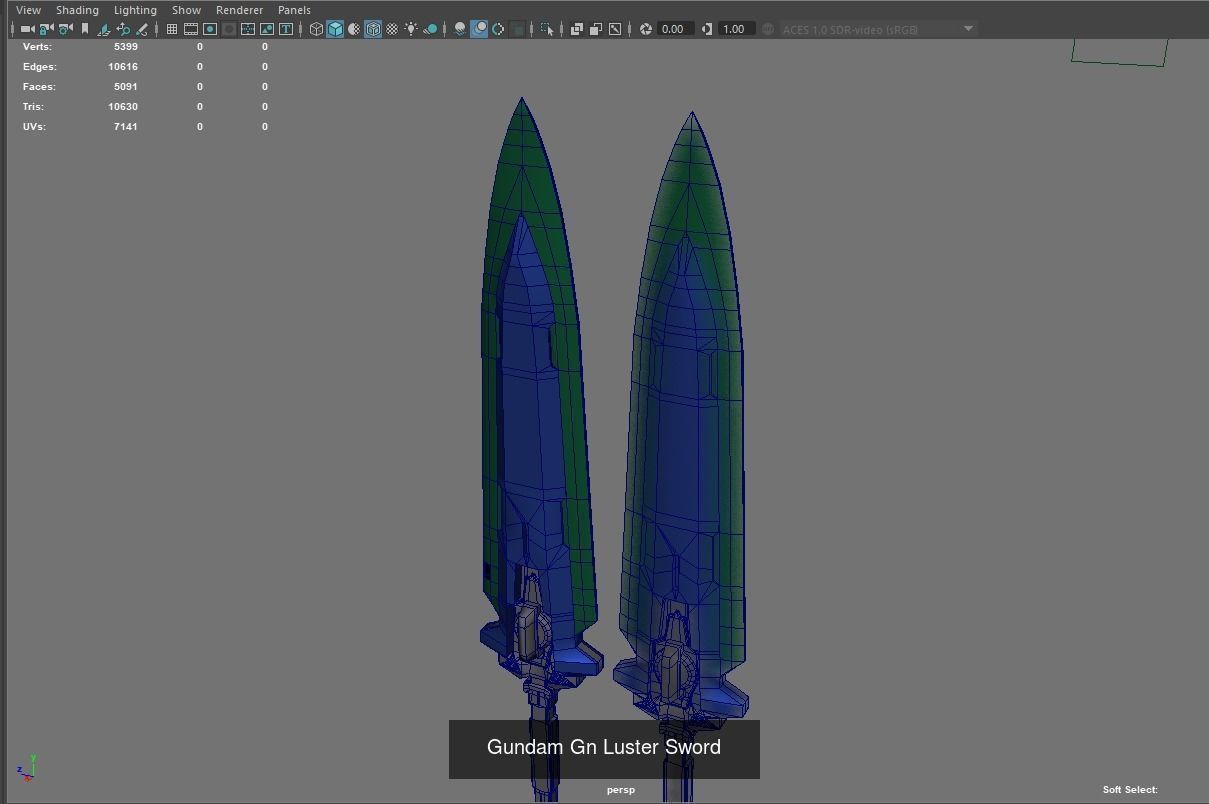Viewport: 1209px width, 804px height.
Task: Open the Renderer menu
Action: [239, 10]
